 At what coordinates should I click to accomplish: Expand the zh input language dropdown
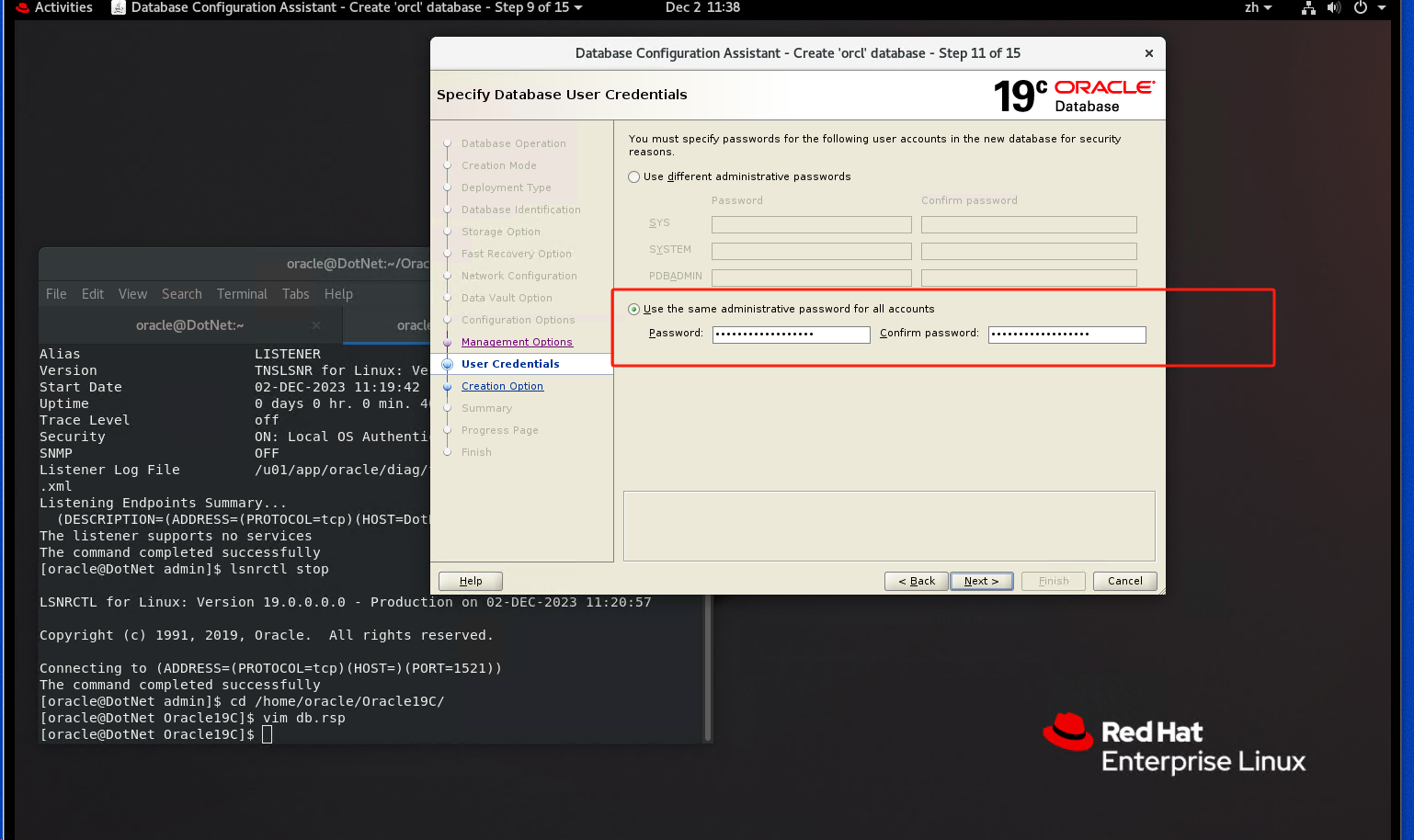1258,7
